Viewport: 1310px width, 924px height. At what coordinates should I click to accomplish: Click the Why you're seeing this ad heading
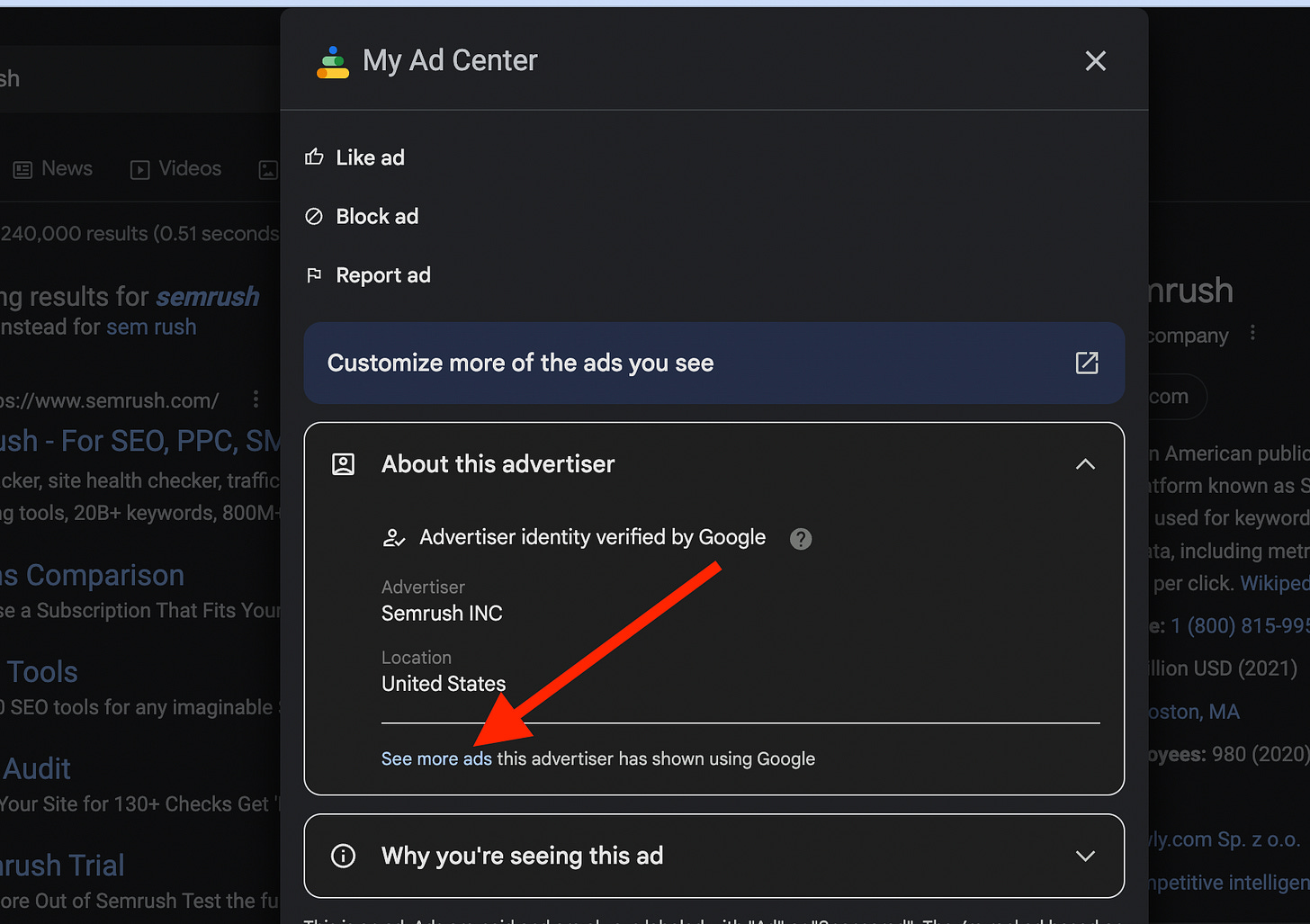(x=522, y=856)
